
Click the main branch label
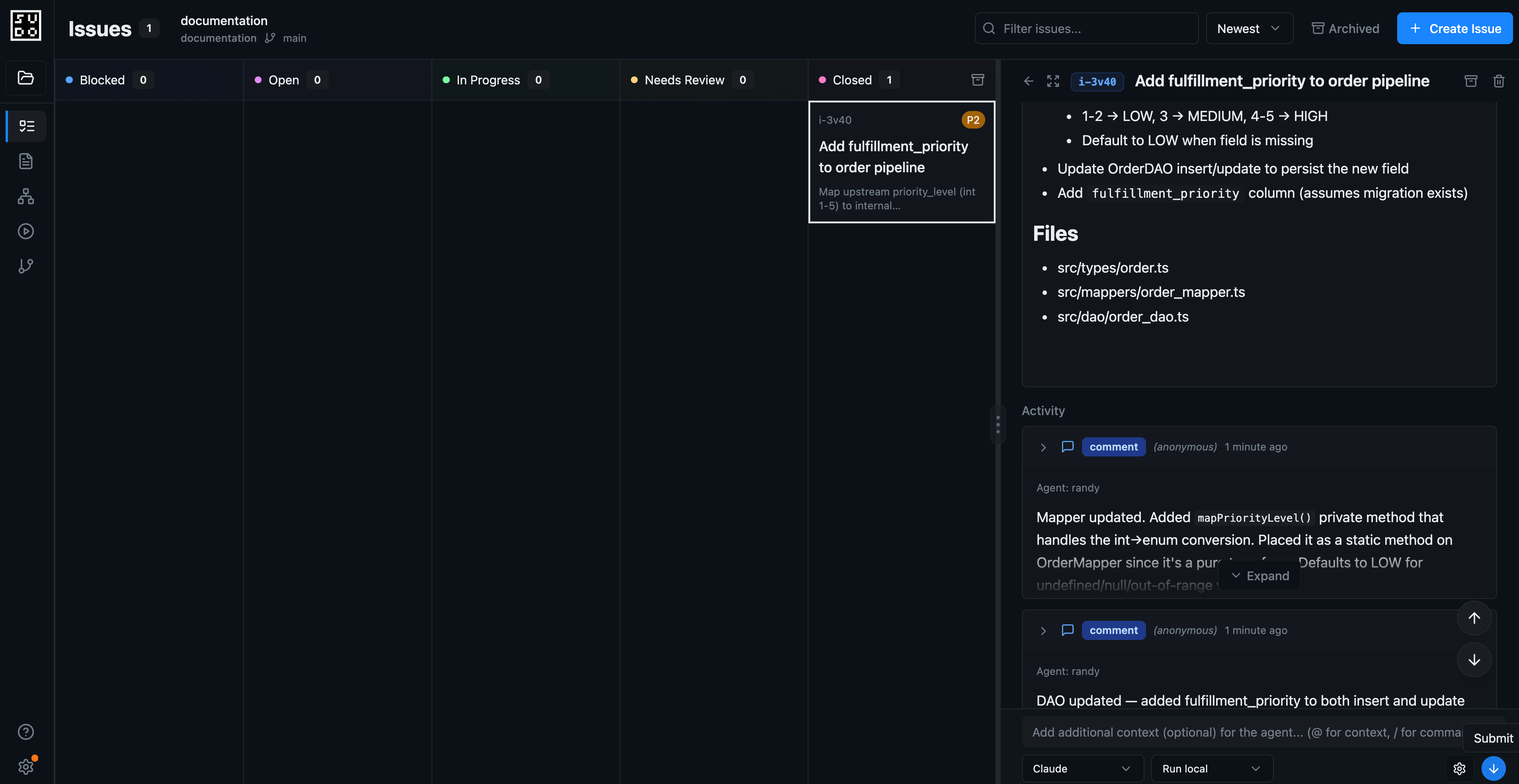[294, 38]
